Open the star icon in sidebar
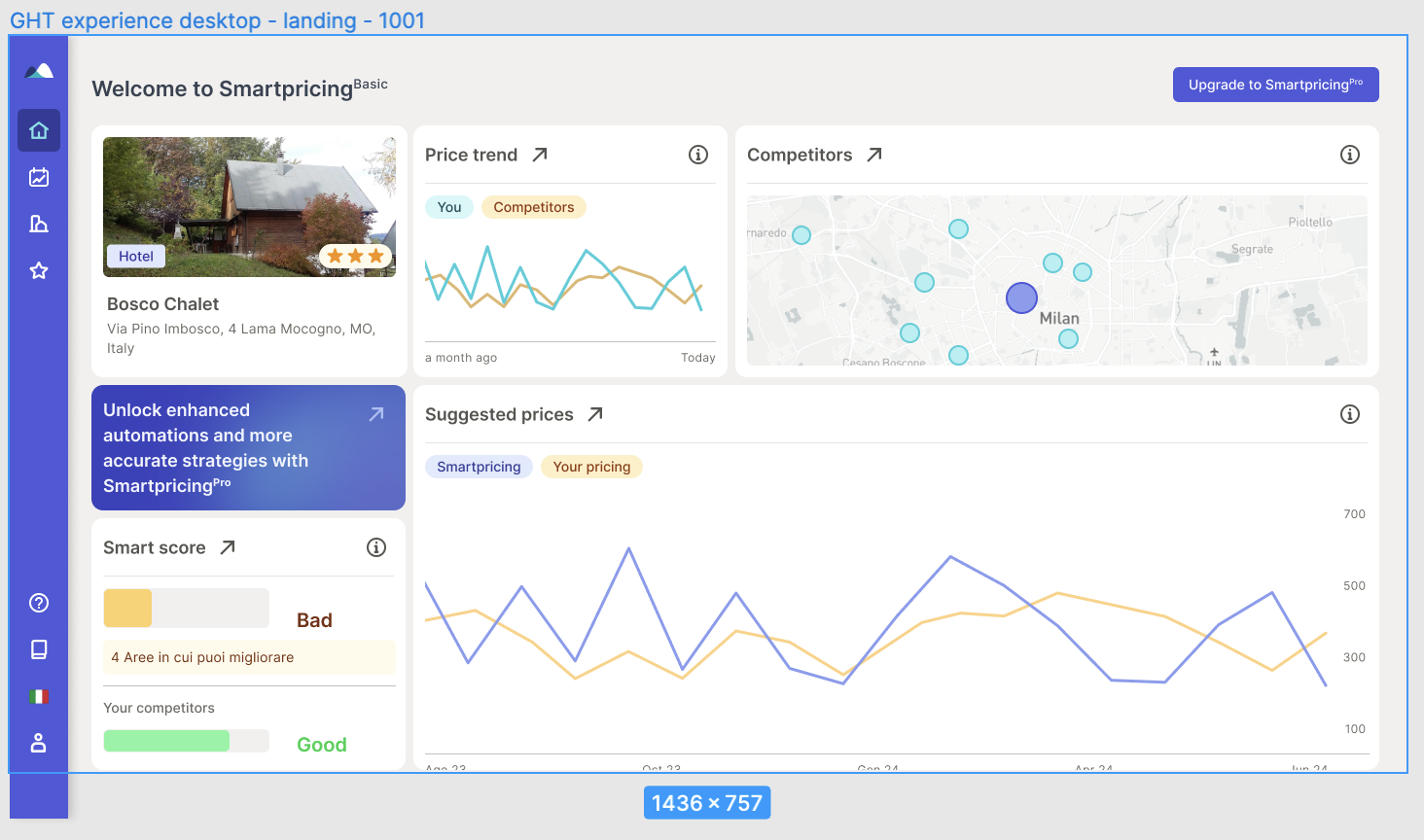The width and height of the screenshot is (1424, 840). click(x=39, y=270)
